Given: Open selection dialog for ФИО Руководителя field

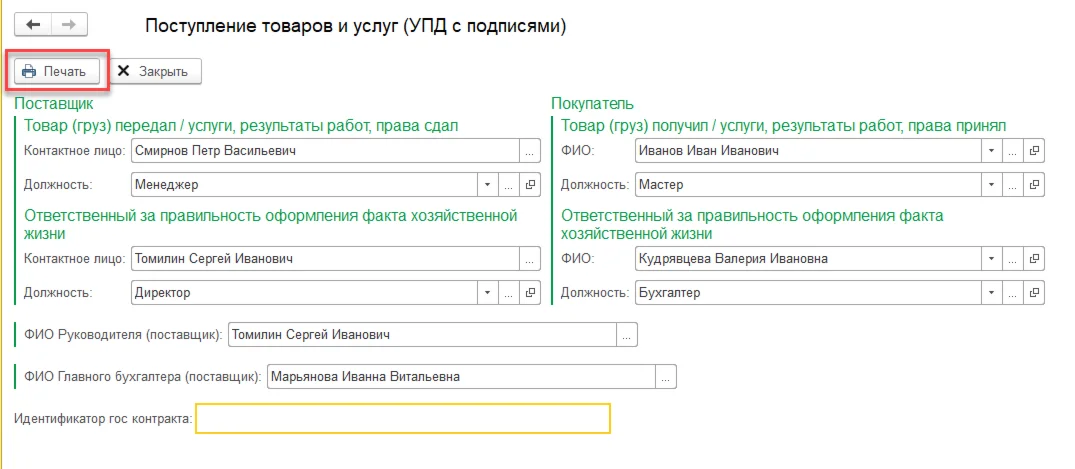Looking at the screenshot, I should (x=627, y=335).
